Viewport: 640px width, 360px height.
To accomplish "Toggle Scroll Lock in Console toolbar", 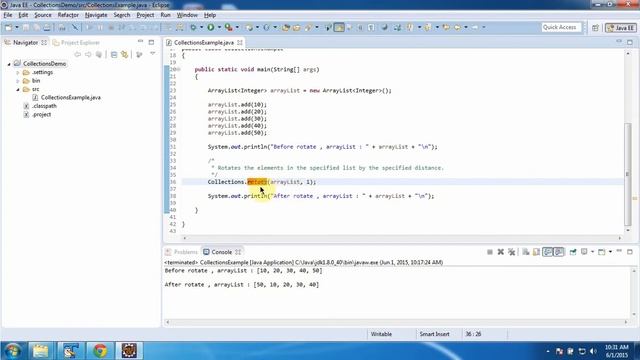I will point(536,252).
